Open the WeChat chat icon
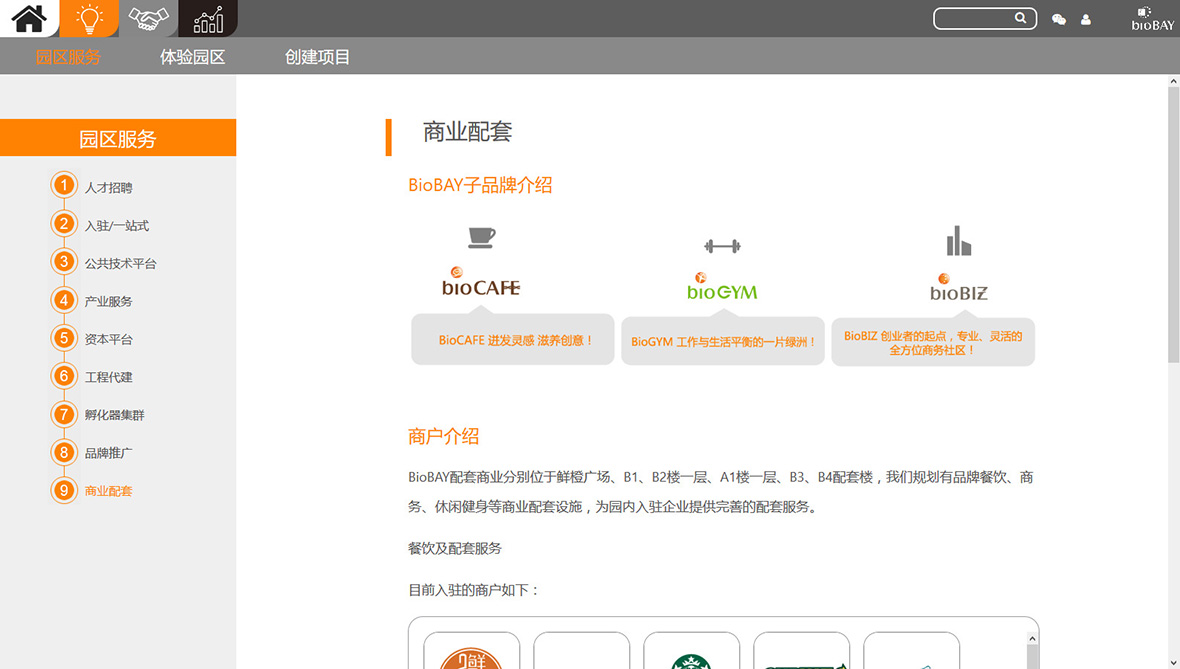This screenshot has height=669, width=1180. click(x=1059, y=20)
